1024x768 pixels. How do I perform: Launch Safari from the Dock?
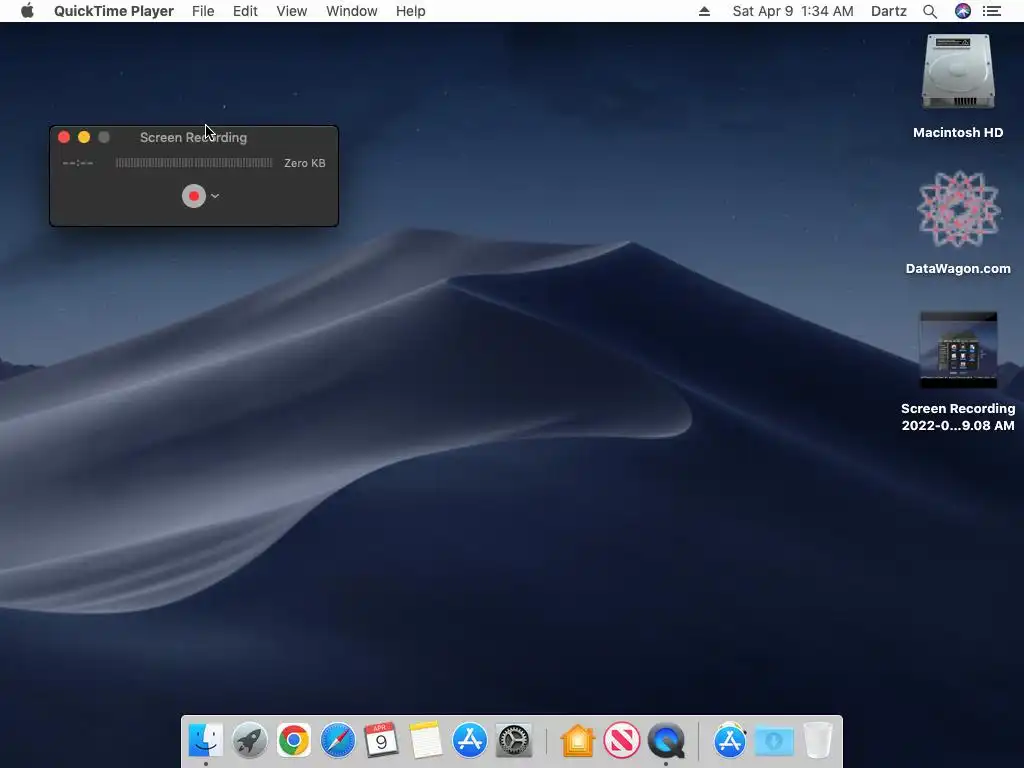338,741
